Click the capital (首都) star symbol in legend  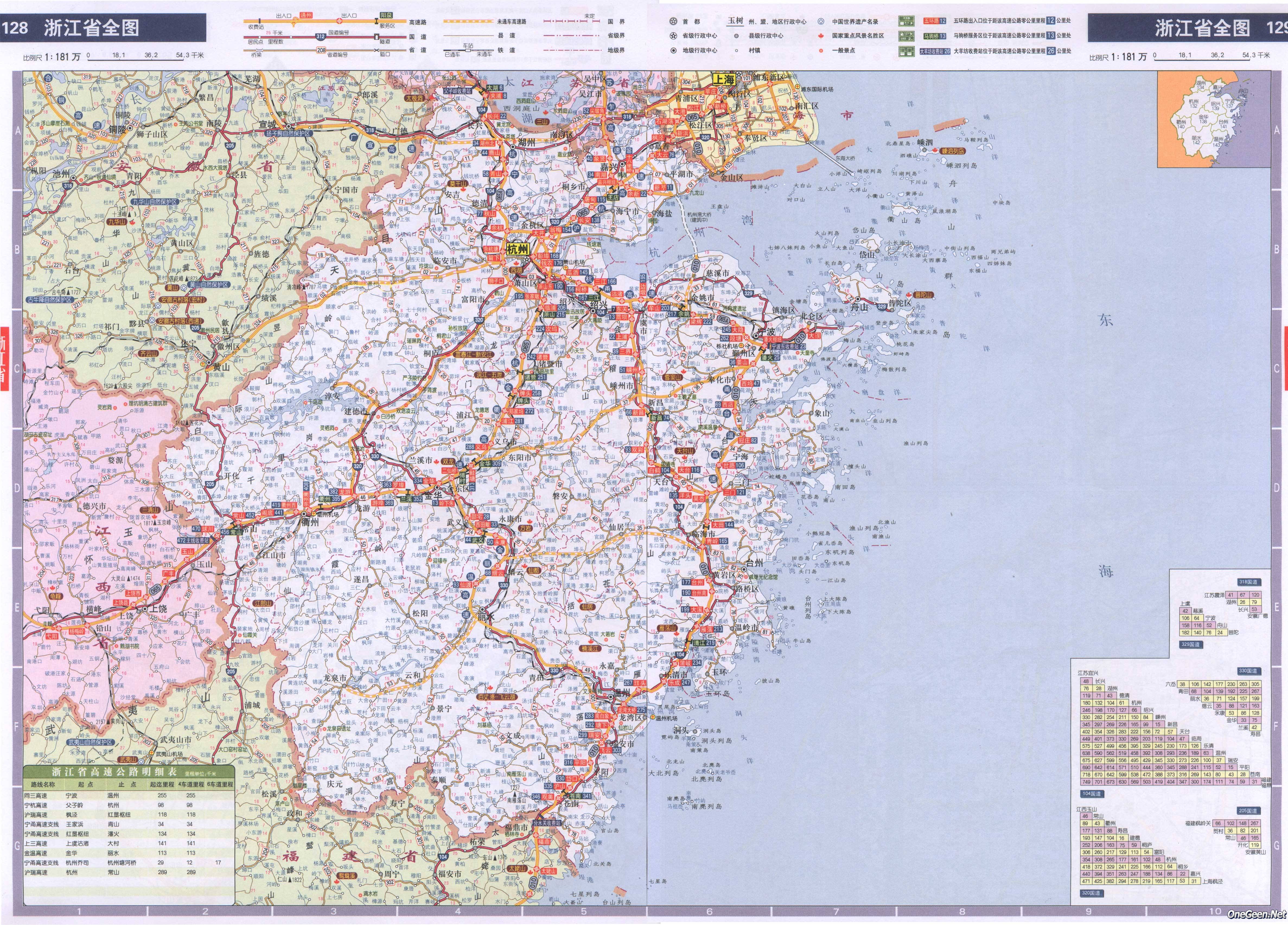[x=674, y=22]
